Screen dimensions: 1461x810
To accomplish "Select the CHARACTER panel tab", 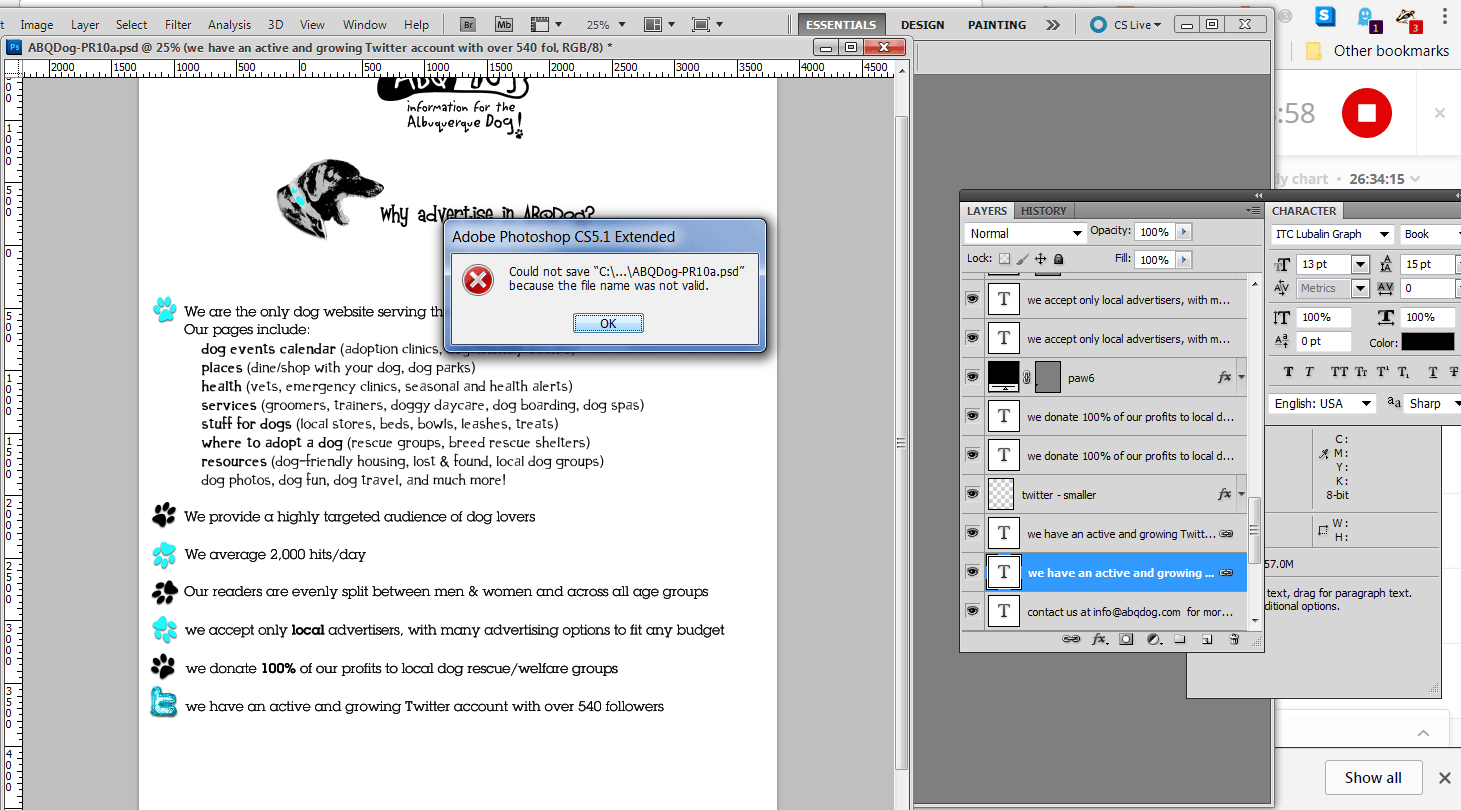I will pyautogui.click(x=1304, y=211).
